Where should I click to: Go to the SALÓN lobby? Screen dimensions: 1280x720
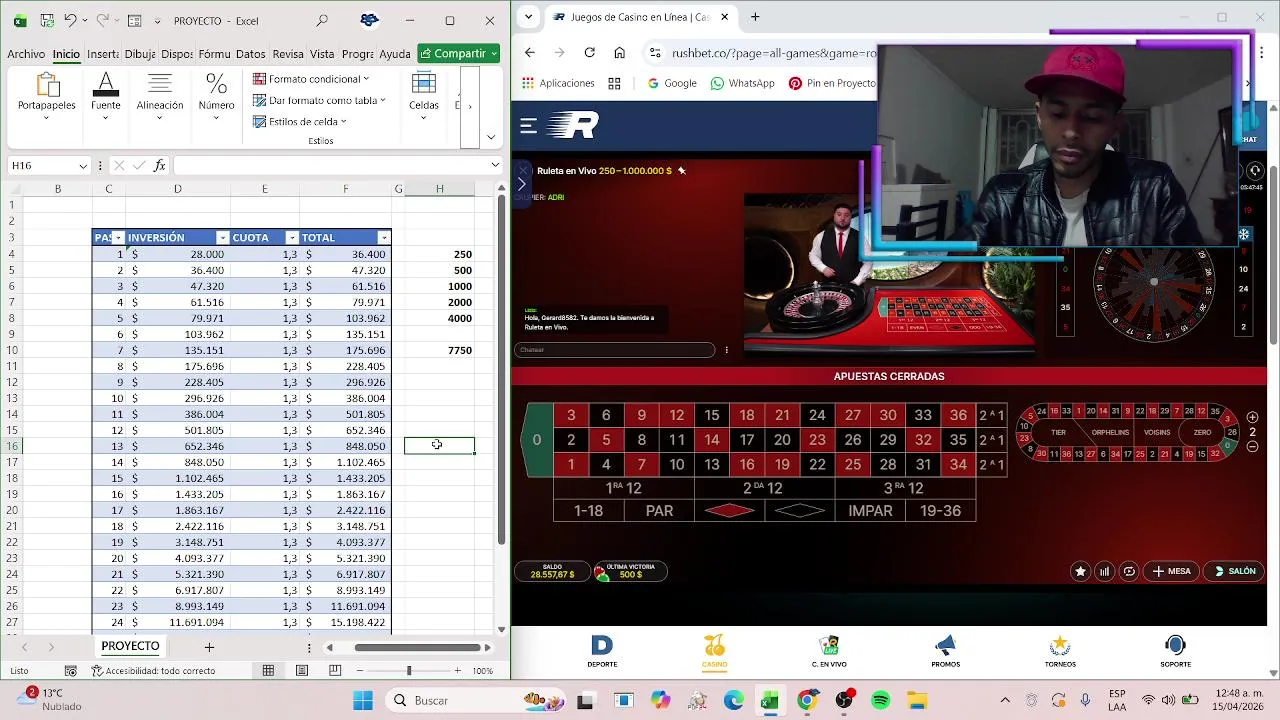pyautogui.click(x=1234, y=571)
